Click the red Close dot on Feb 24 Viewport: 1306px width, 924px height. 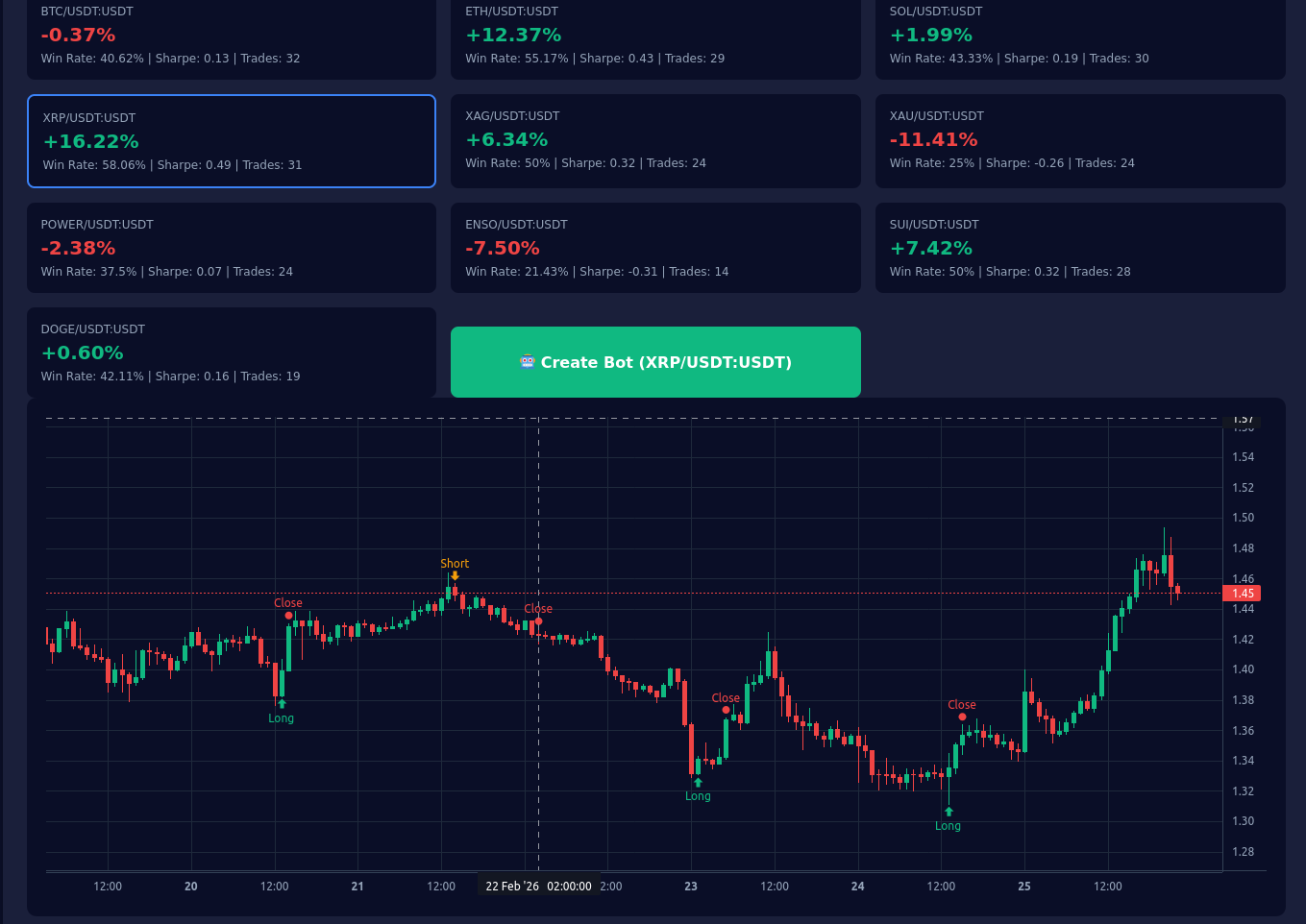pyautogui.click(x=962, y=717)
